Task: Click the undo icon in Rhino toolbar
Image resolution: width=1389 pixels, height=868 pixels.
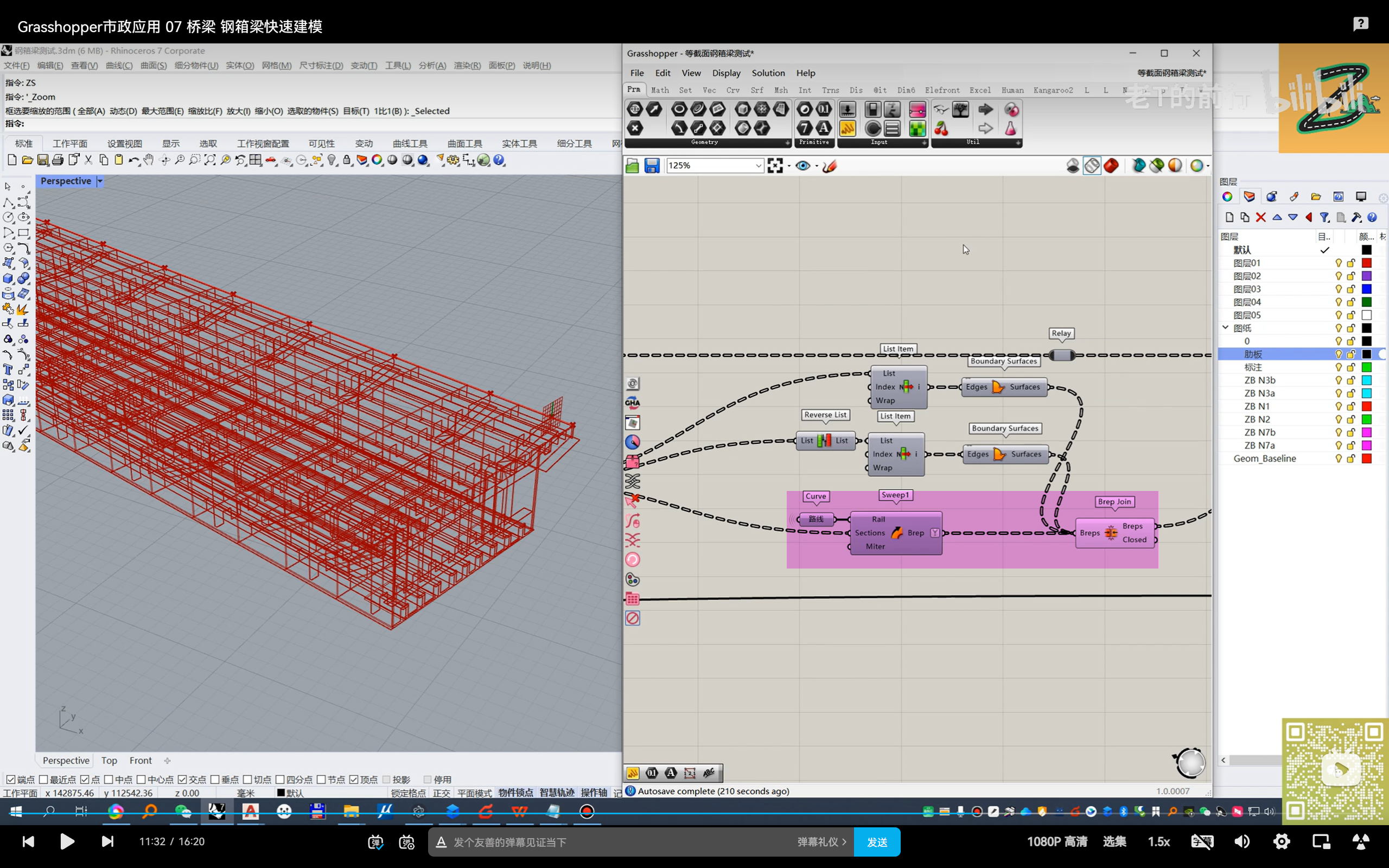Action: [x=133, y=160]
